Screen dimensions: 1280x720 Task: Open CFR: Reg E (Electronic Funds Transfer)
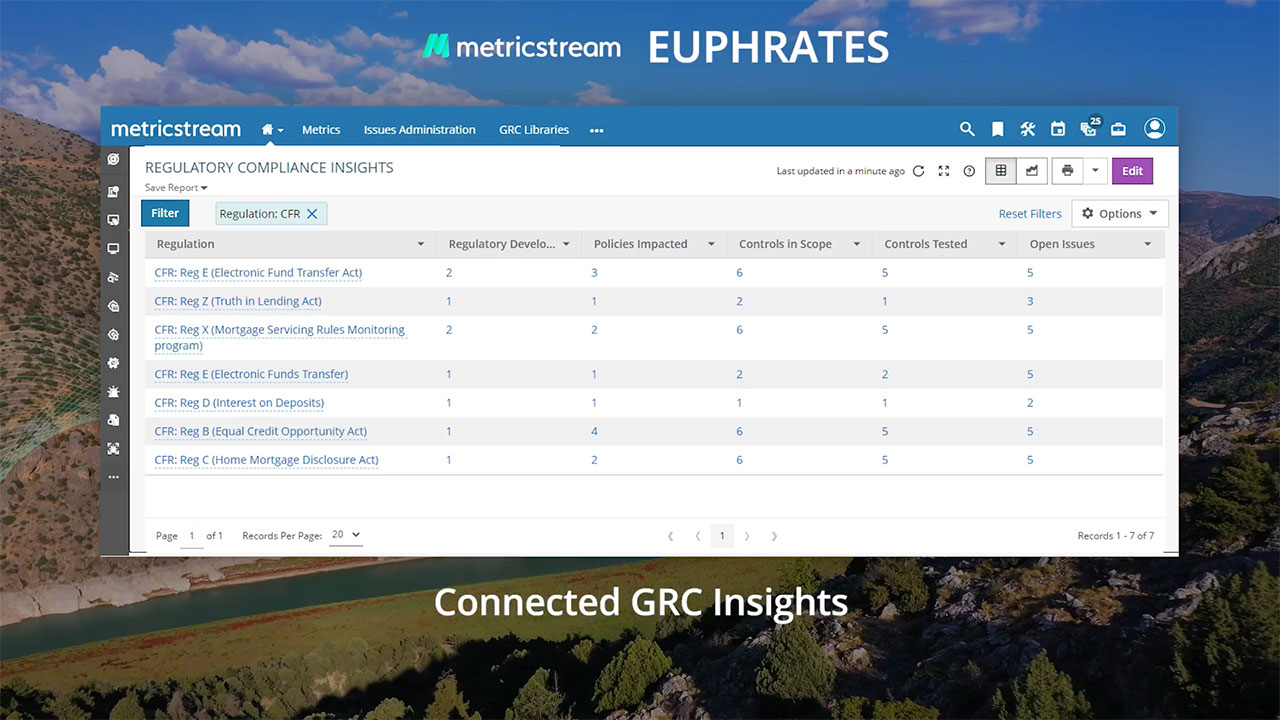(251, 374)
